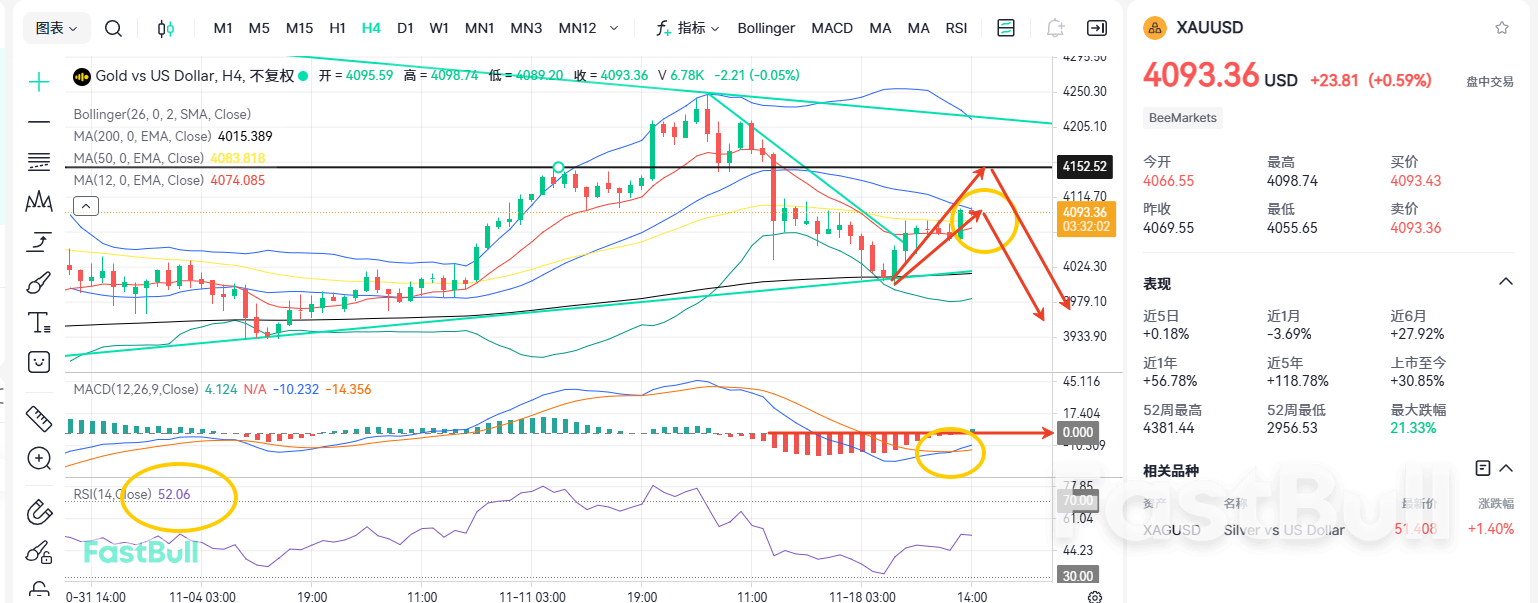Image resolution: width=1538 pixels, height=603 pixels.
Task: Add XAUUSD to favorites with star
Action: [1501, 28]
